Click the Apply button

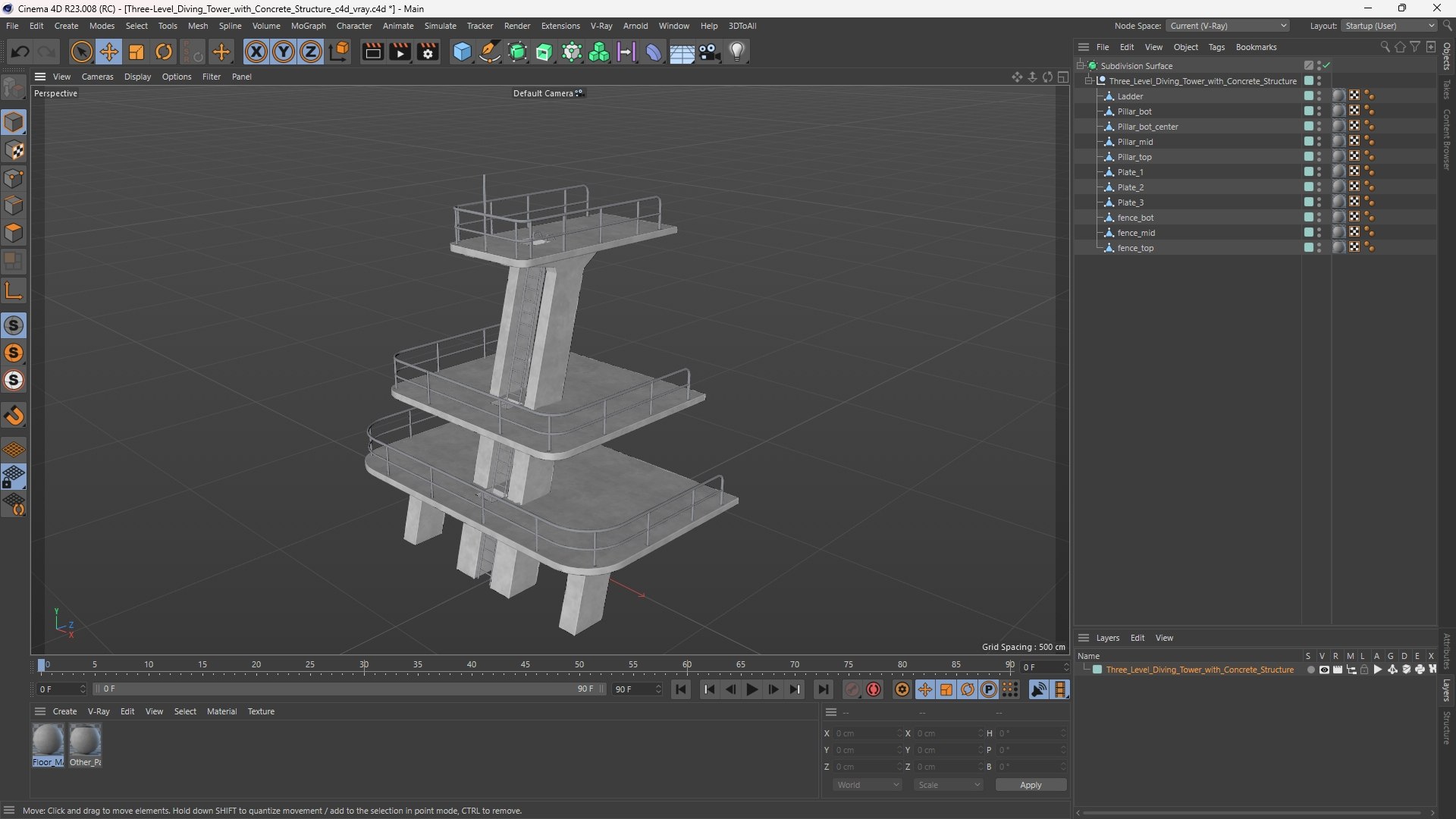point(1031,785)
